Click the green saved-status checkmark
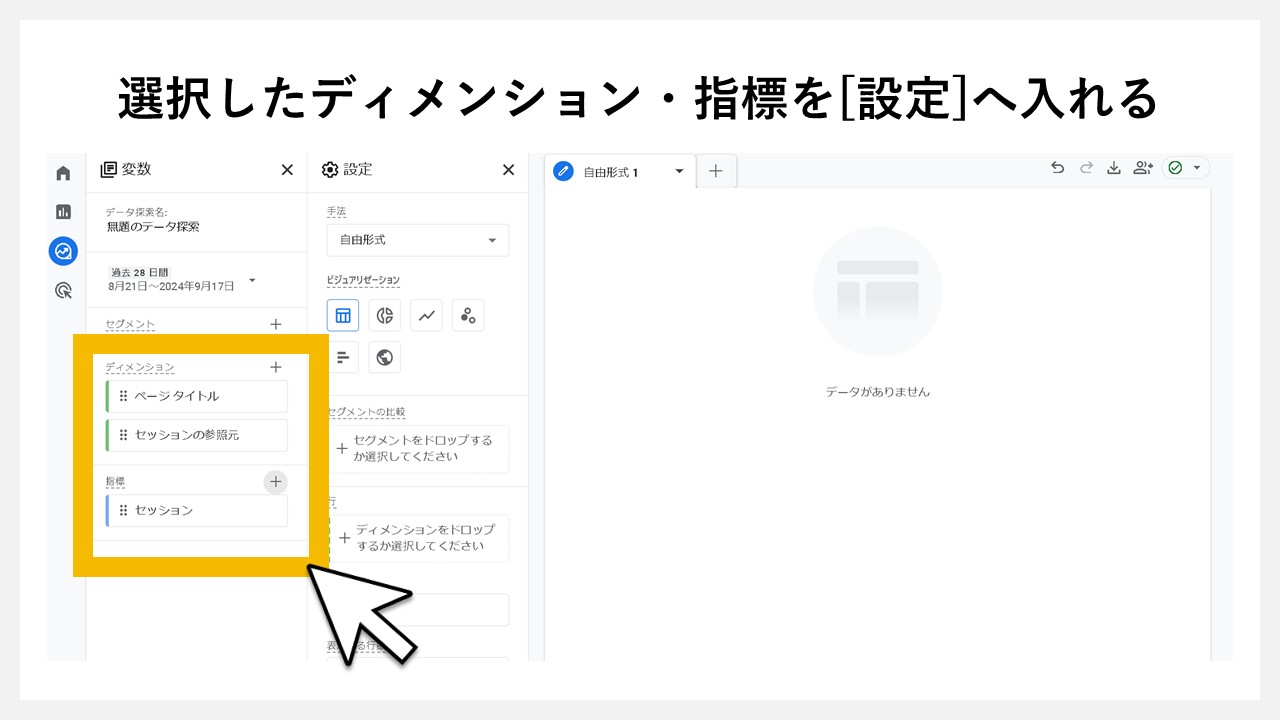This screenshot has height=720, width=1280. 1177,169
